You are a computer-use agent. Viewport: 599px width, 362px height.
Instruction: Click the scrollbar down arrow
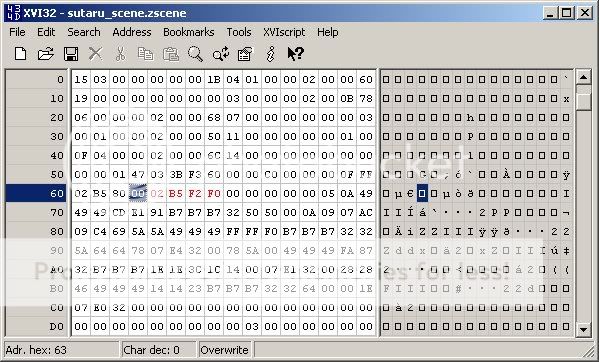coord(583,329)
